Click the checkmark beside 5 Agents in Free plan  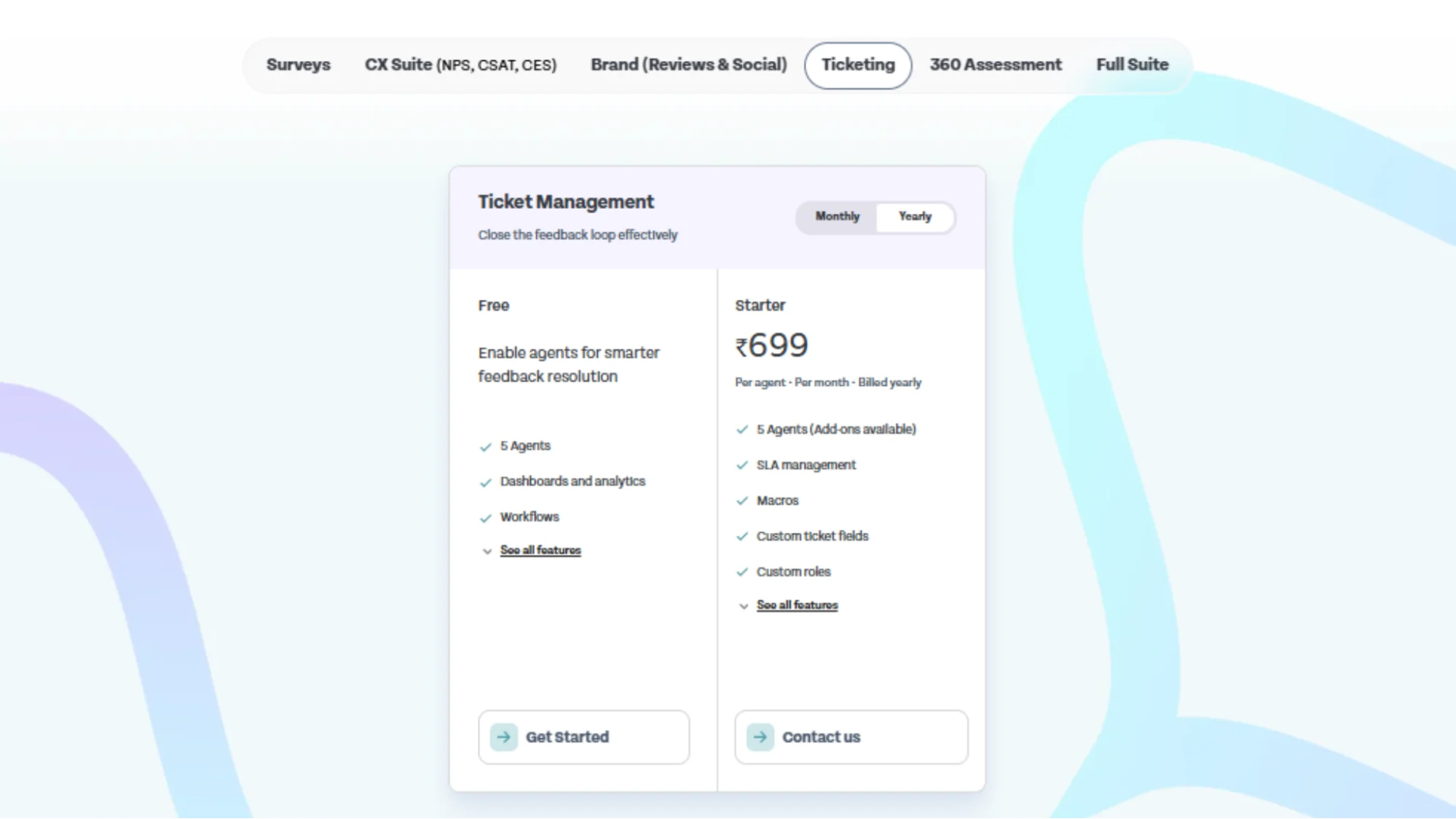coord(485,446)
